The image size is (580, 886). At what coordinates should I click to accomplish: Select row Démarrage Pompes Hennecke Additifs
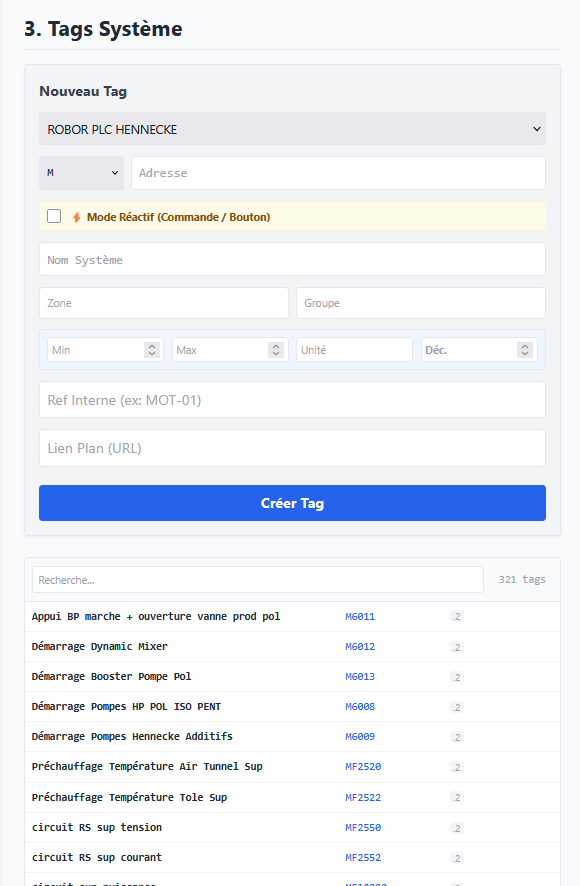292,736
